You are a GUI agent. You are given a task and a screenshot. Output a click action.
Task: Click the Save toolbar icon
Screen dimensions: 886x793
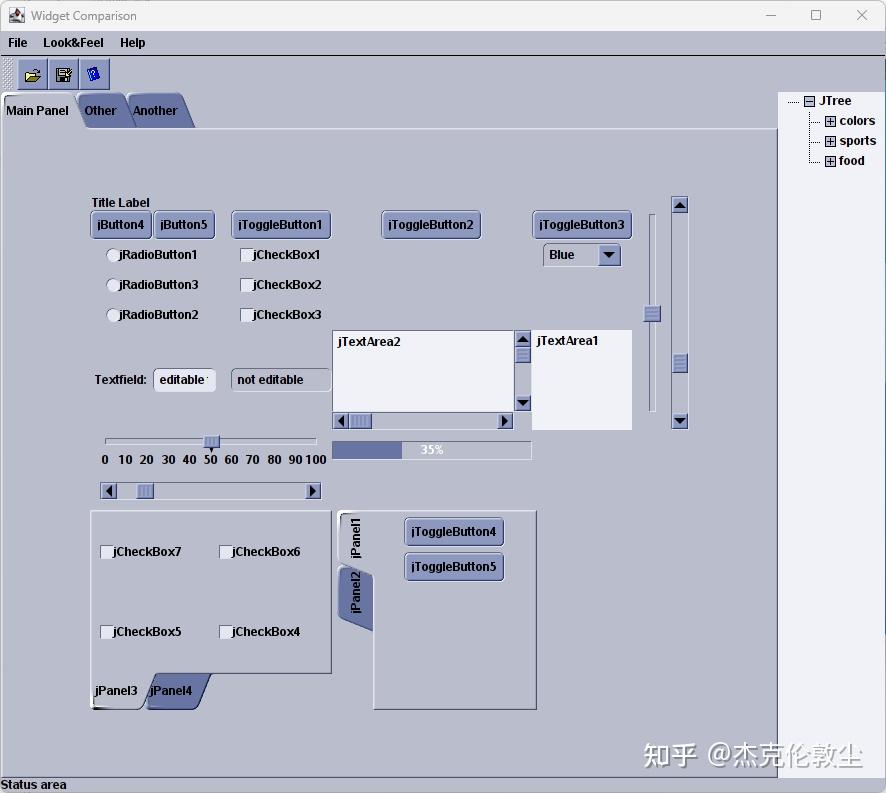coord(63,74)
